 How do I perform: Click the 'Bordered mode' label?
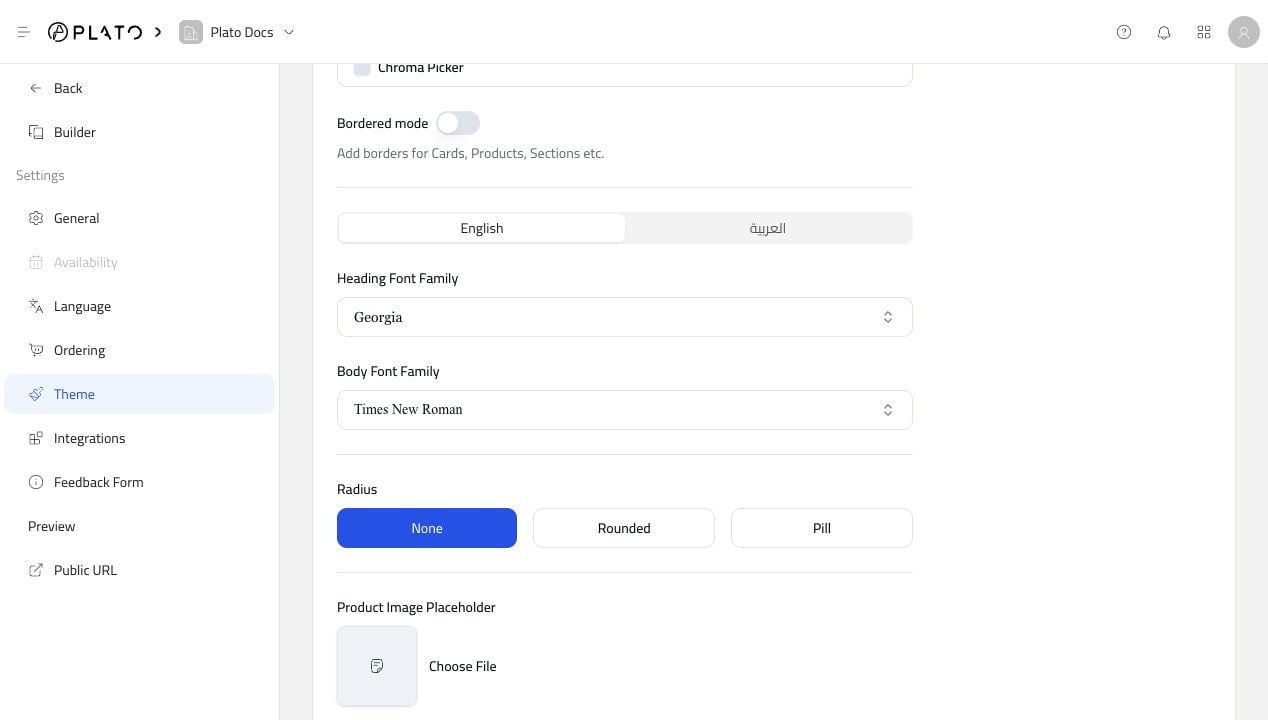click(x=383, y=123)
